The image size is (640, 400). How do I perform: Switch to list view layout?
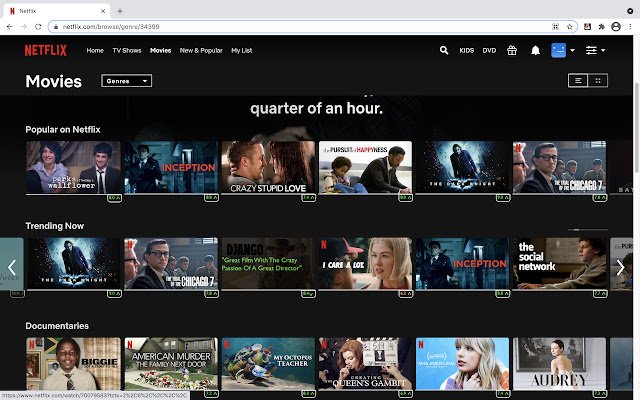[578, 80]
